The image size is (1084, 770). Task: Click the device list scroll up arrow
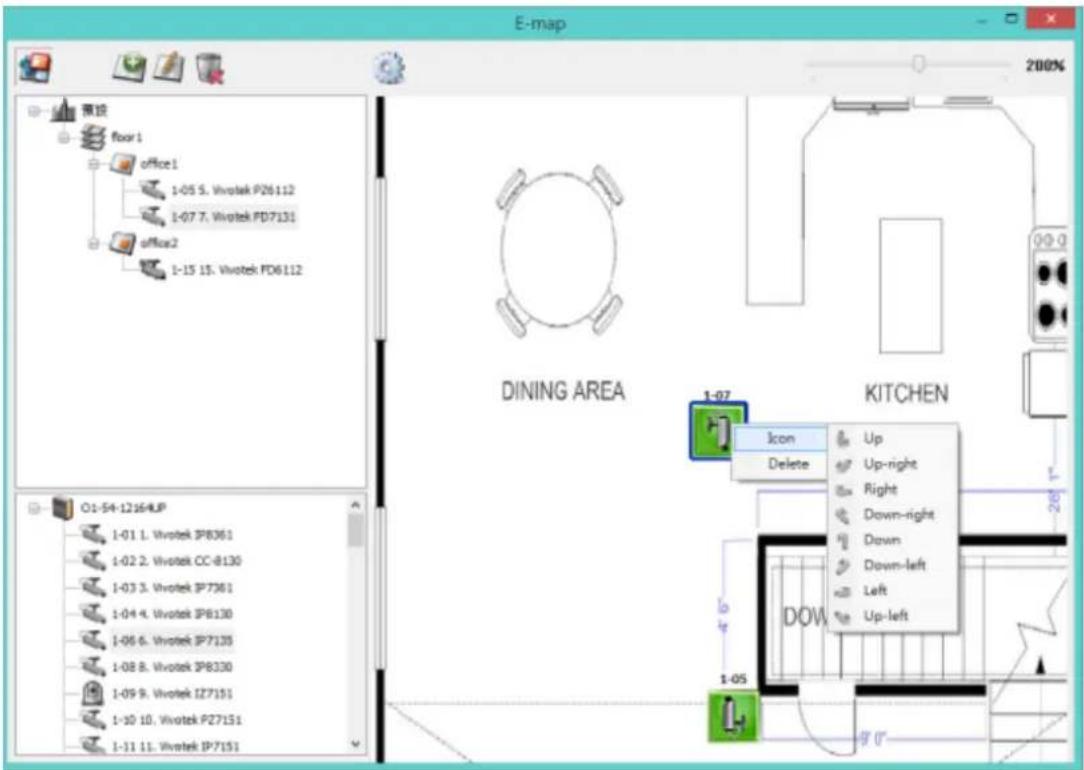355,505
